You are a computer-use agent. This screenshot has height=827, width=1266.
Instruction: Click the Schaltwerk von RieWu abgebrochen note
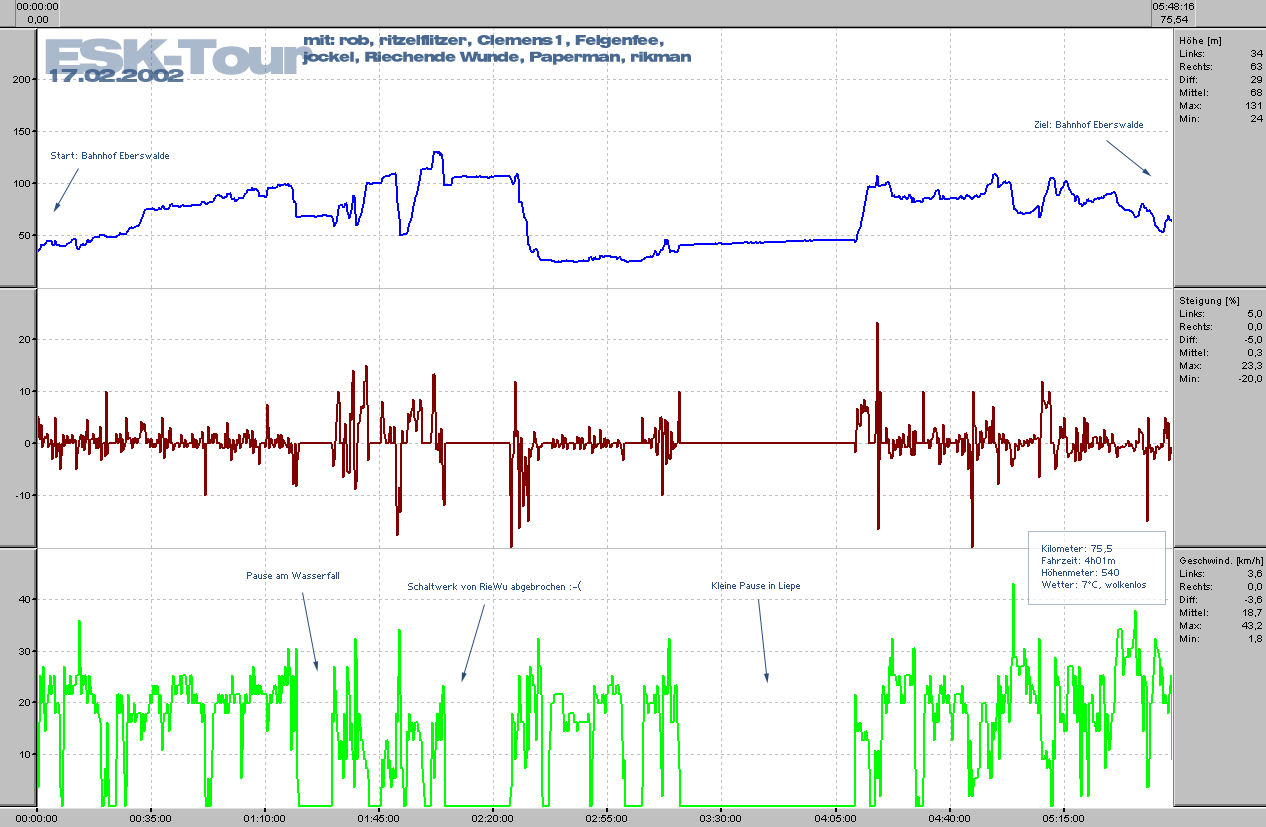click(493, 587)
